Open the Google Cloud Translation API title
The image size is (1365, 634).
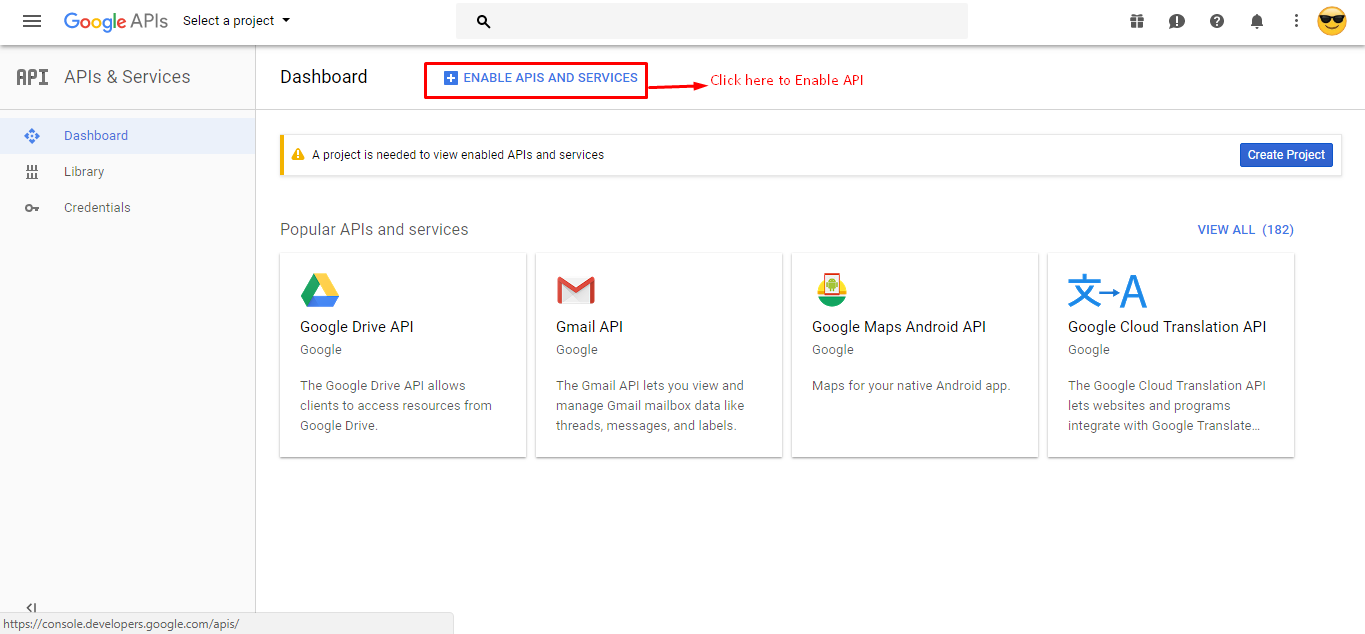[1167, 327]
